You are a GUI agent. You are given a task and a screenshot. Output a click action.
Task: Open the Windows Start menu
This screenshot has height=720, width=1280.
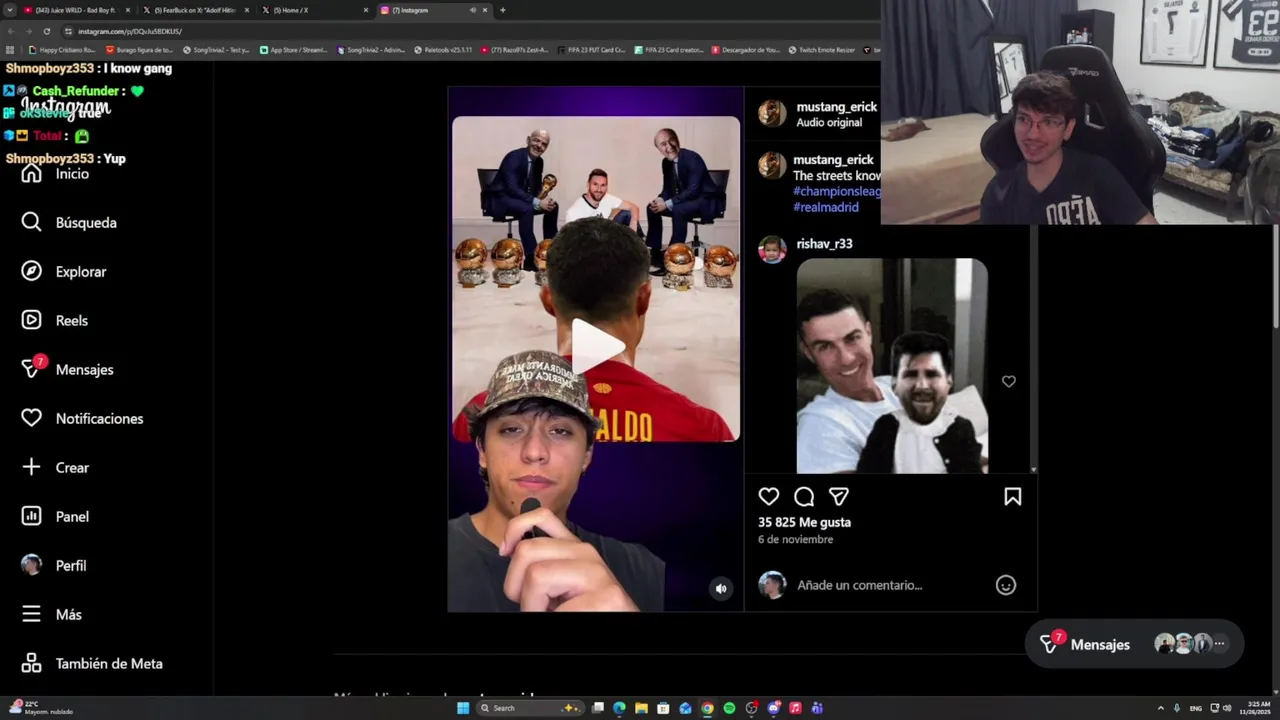(463, 708)
